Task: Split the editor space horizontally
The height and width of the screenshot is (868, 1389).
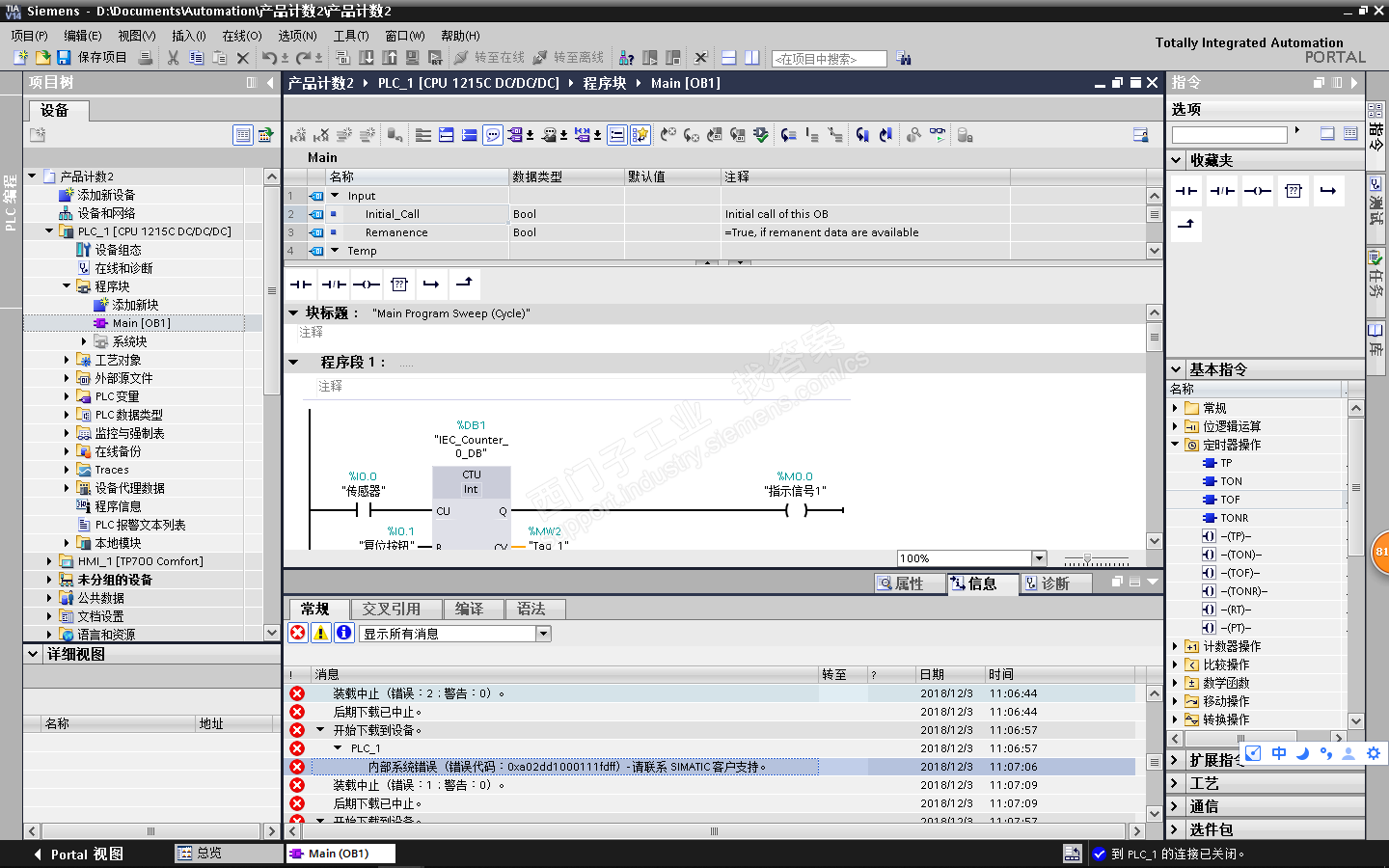Action: click(729, 58)
